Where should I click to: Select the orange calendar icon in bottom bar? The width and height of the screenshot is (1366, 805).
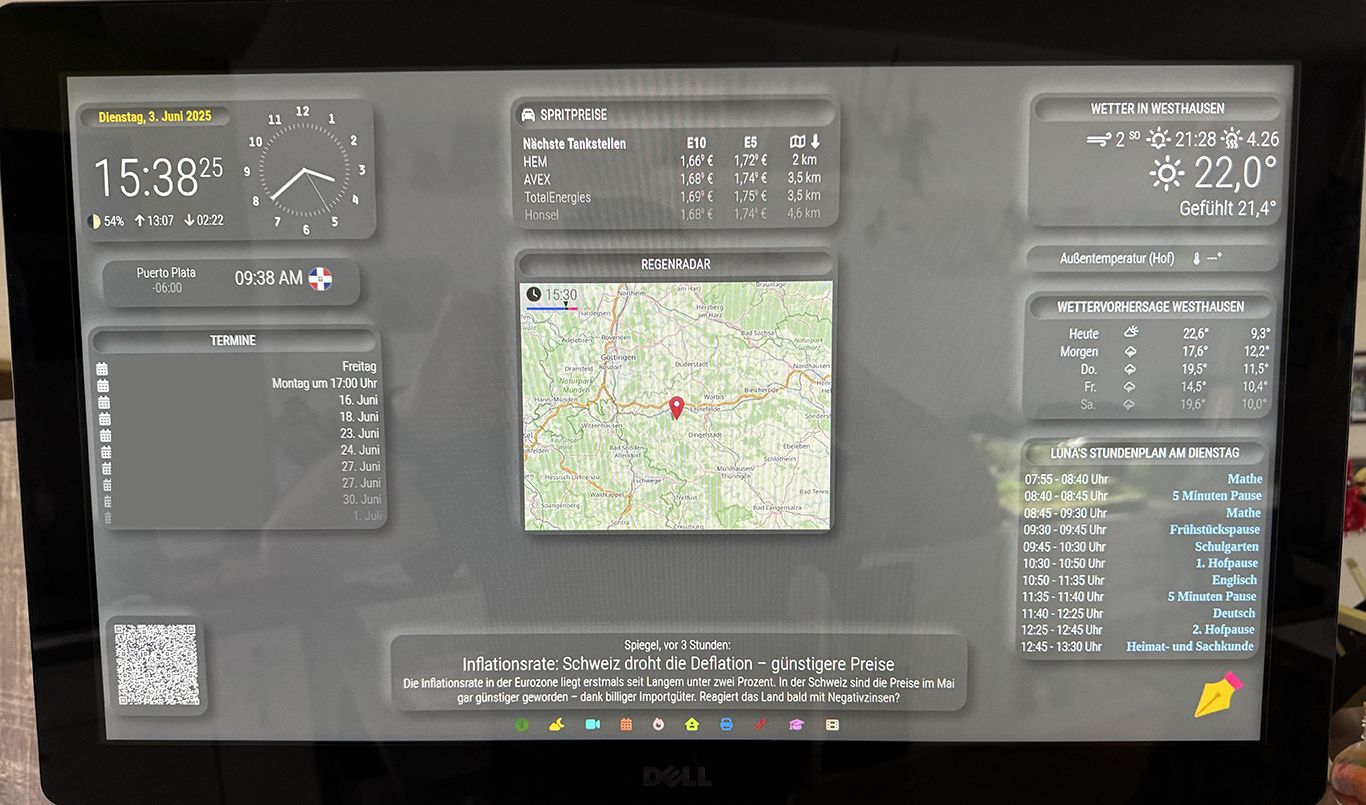click(x=626, y=724)
